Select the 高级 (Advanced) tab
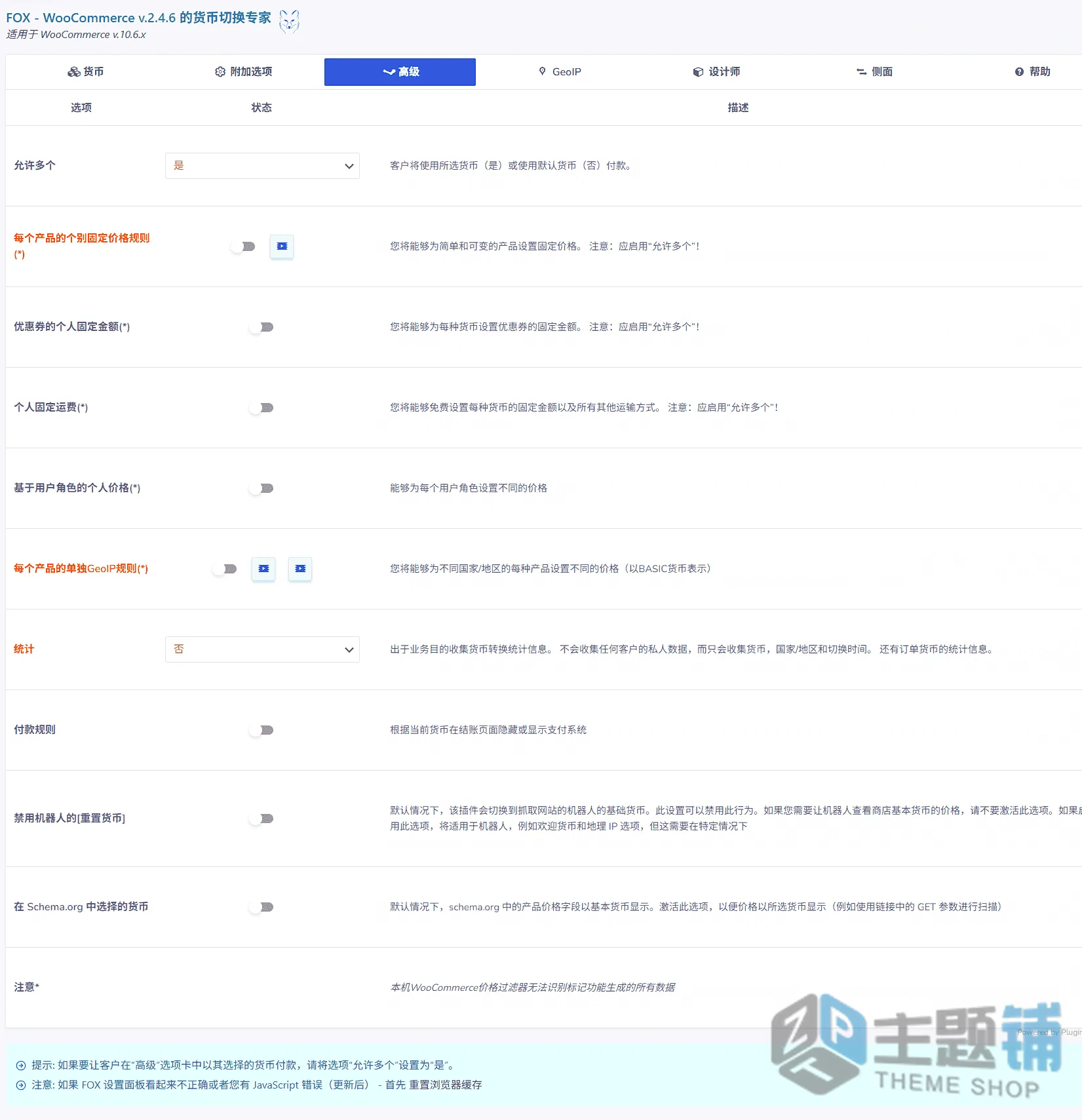Screen dimensions: 1082x1120 coord(400,72)
